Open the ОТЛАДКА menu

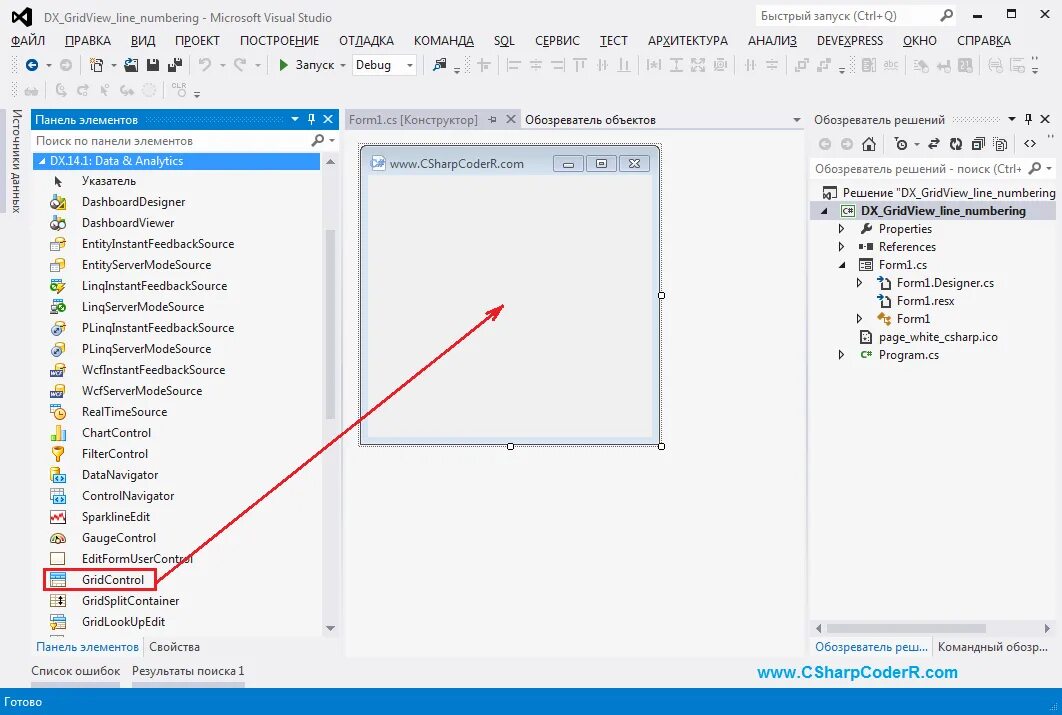click(x=366, y=41)
